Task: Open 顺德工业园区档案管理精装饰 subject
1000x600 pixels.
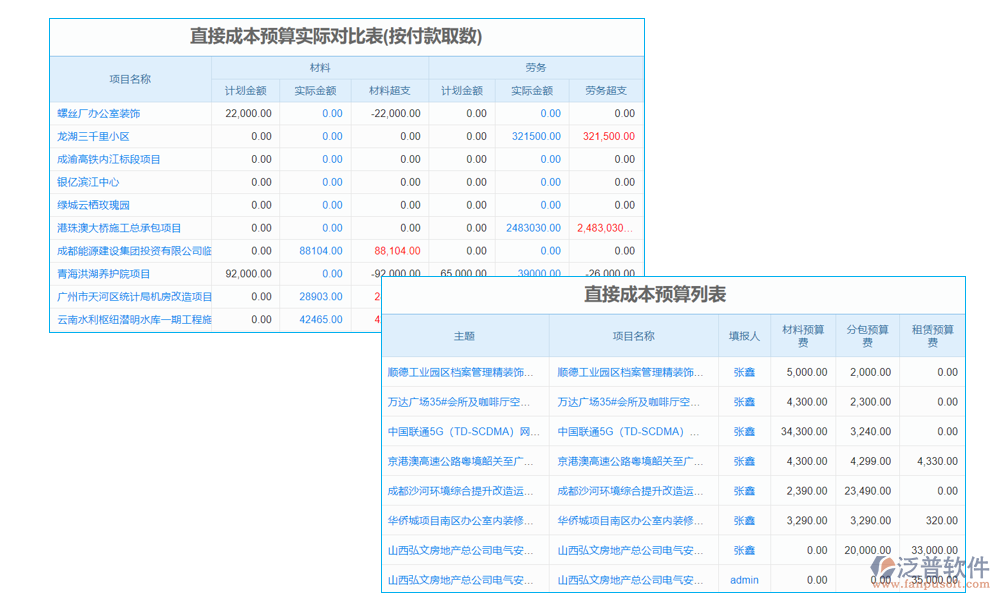Action: pos(463,371)
